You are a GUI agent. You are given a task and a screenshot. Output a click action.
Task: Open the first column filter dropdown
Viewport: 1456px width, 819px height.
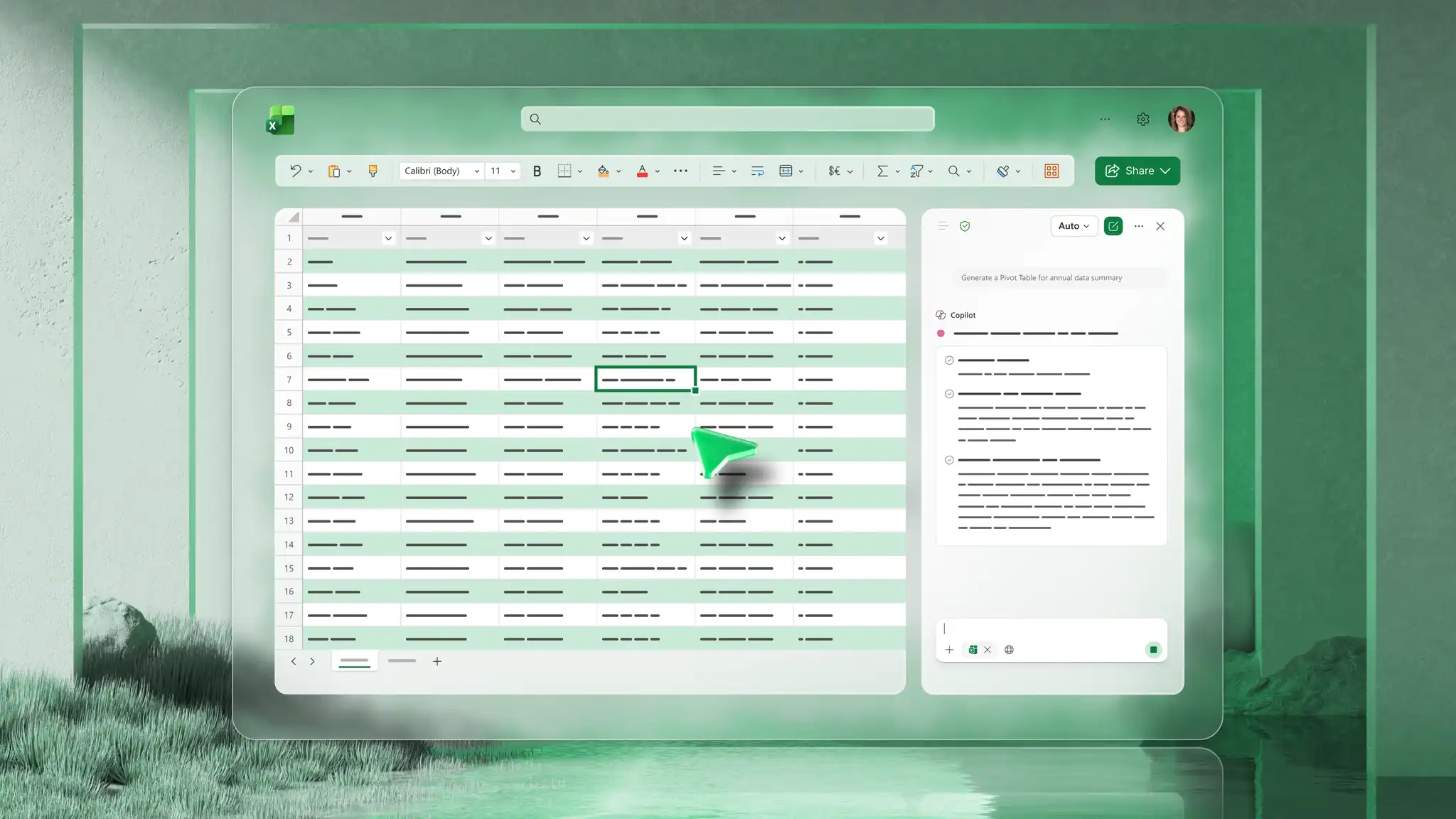pos(388,238)
